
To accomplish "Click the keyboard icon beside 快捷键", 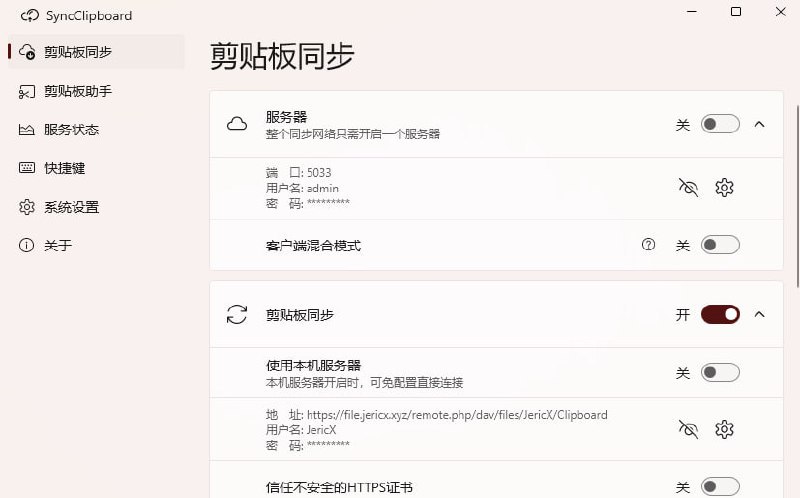I will (x=27, y=168).
